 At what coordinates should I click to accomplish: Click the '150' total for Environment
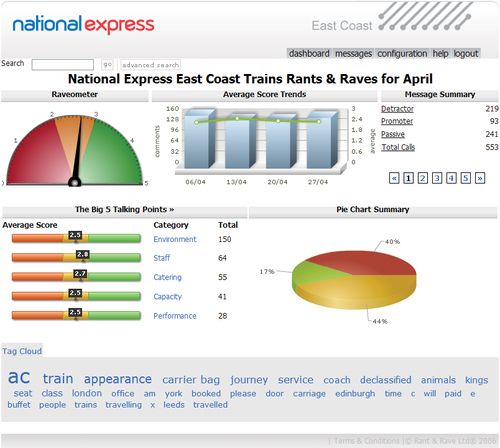[225, 239]
